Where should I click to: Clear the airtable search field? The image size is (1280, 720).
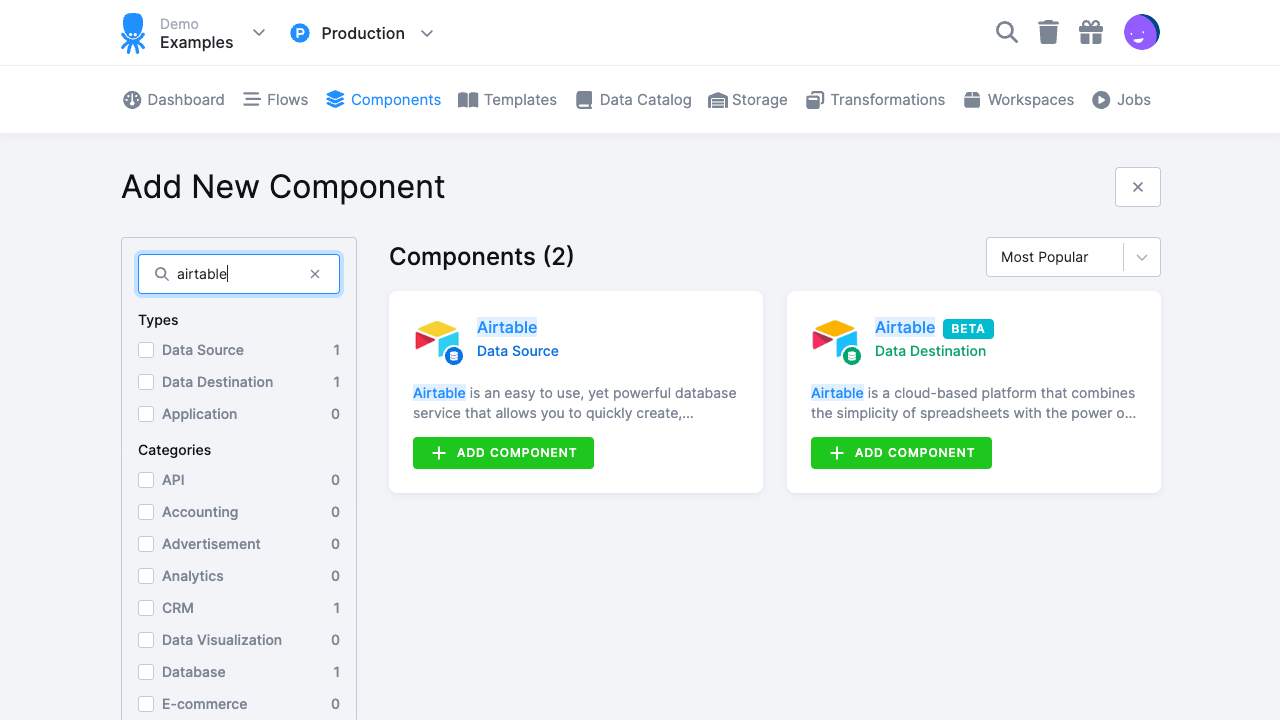click(315, 273)
